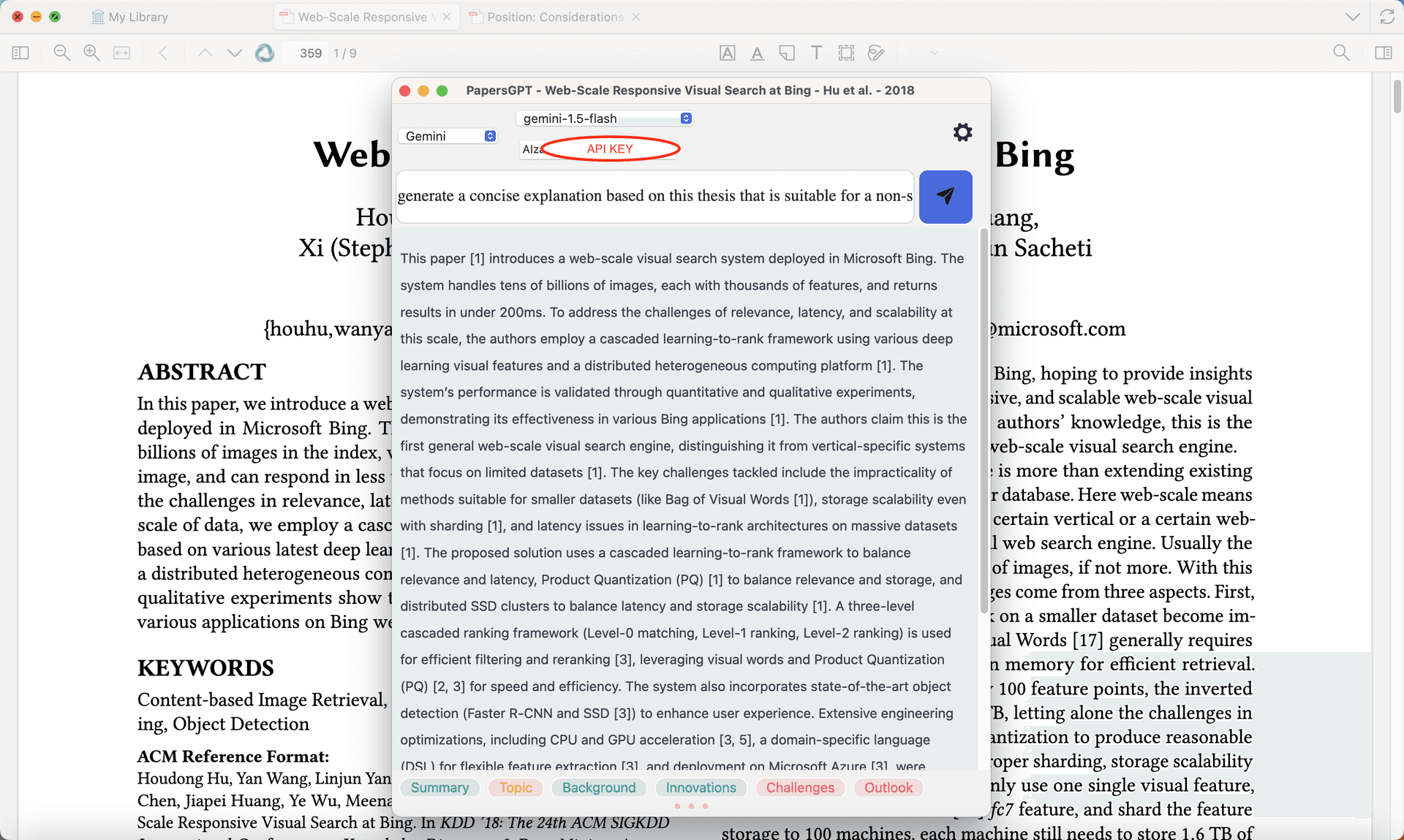Toggle the right context pane
The width and height of the screenshot is (1404, 840).
click(1383, 53)
